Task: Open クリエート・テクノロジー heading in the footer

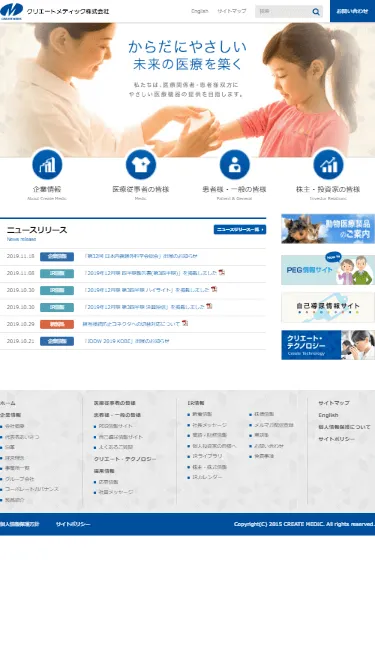Action: pos(125,459)
